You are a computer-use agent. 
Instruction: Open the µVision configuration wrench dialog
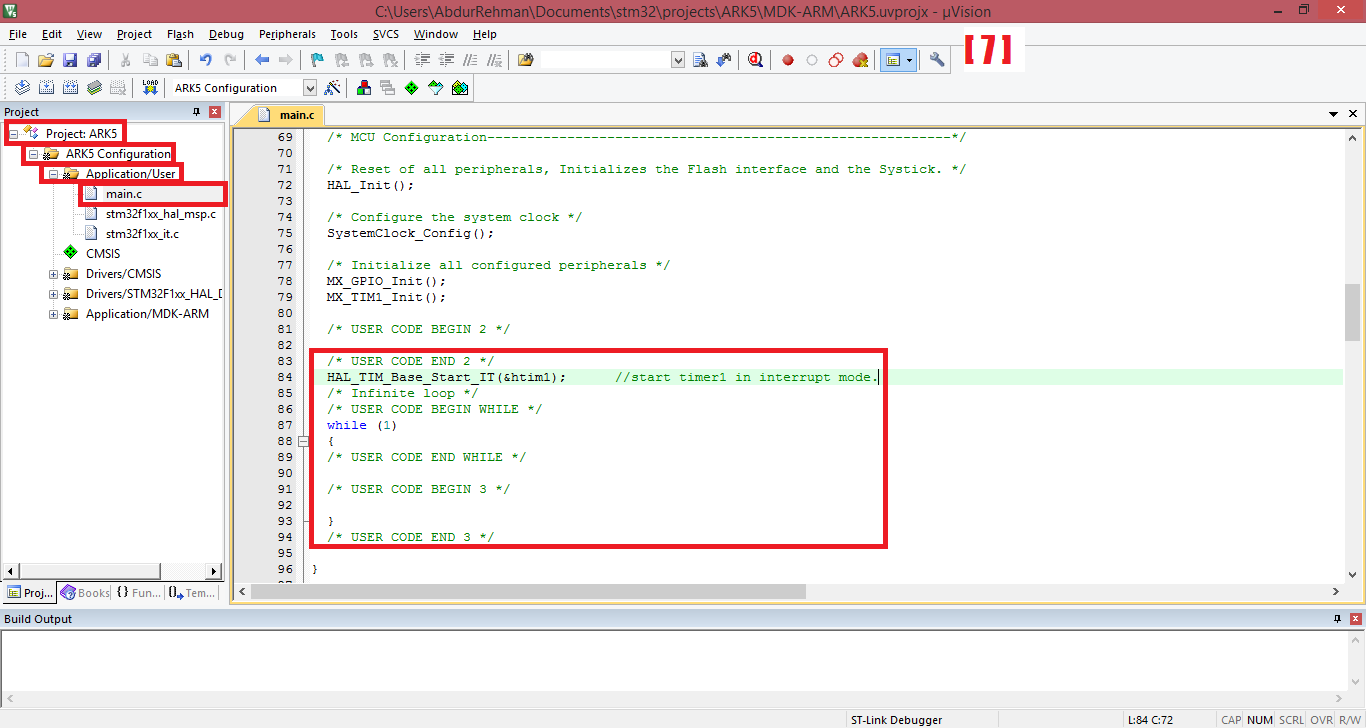pos(936,60)
